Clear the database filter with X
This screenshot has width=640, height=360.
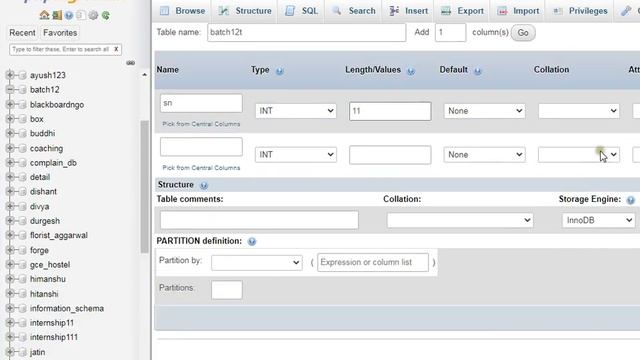(116, 49)
